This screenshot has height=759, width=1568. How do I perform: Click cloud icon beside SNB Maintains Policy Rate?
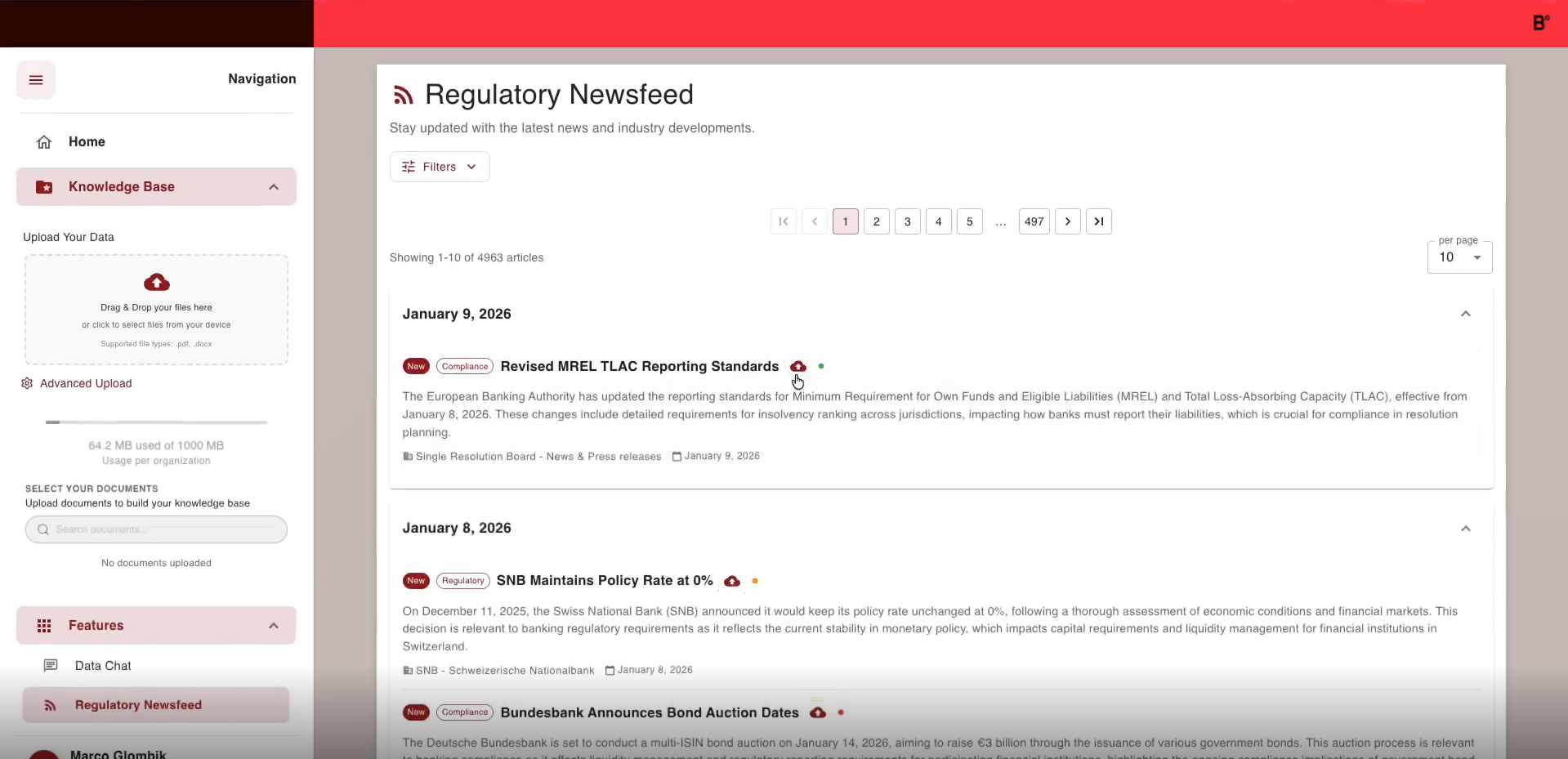coord(732,581)
